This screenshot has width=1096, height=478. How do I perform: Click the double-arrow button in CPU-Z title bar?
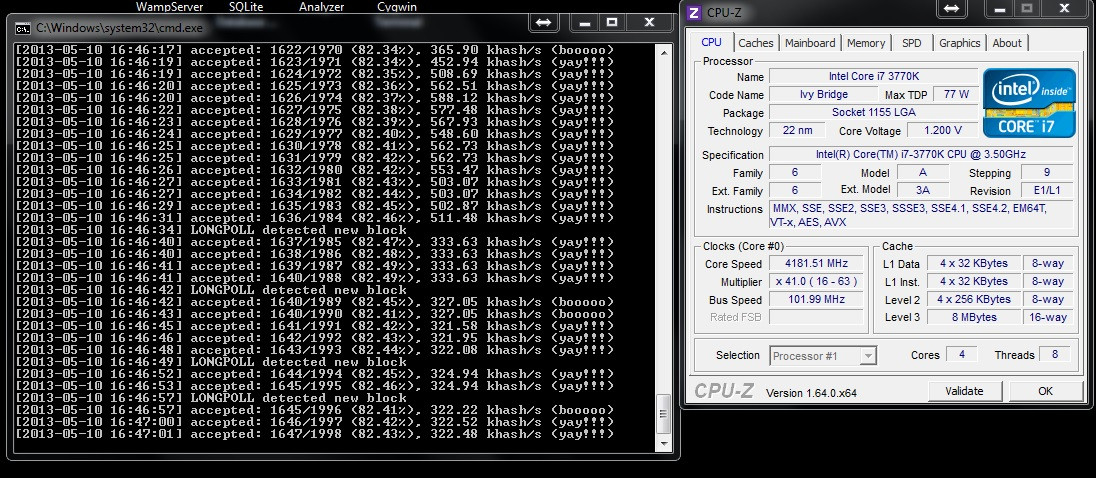tap(952, 9)
